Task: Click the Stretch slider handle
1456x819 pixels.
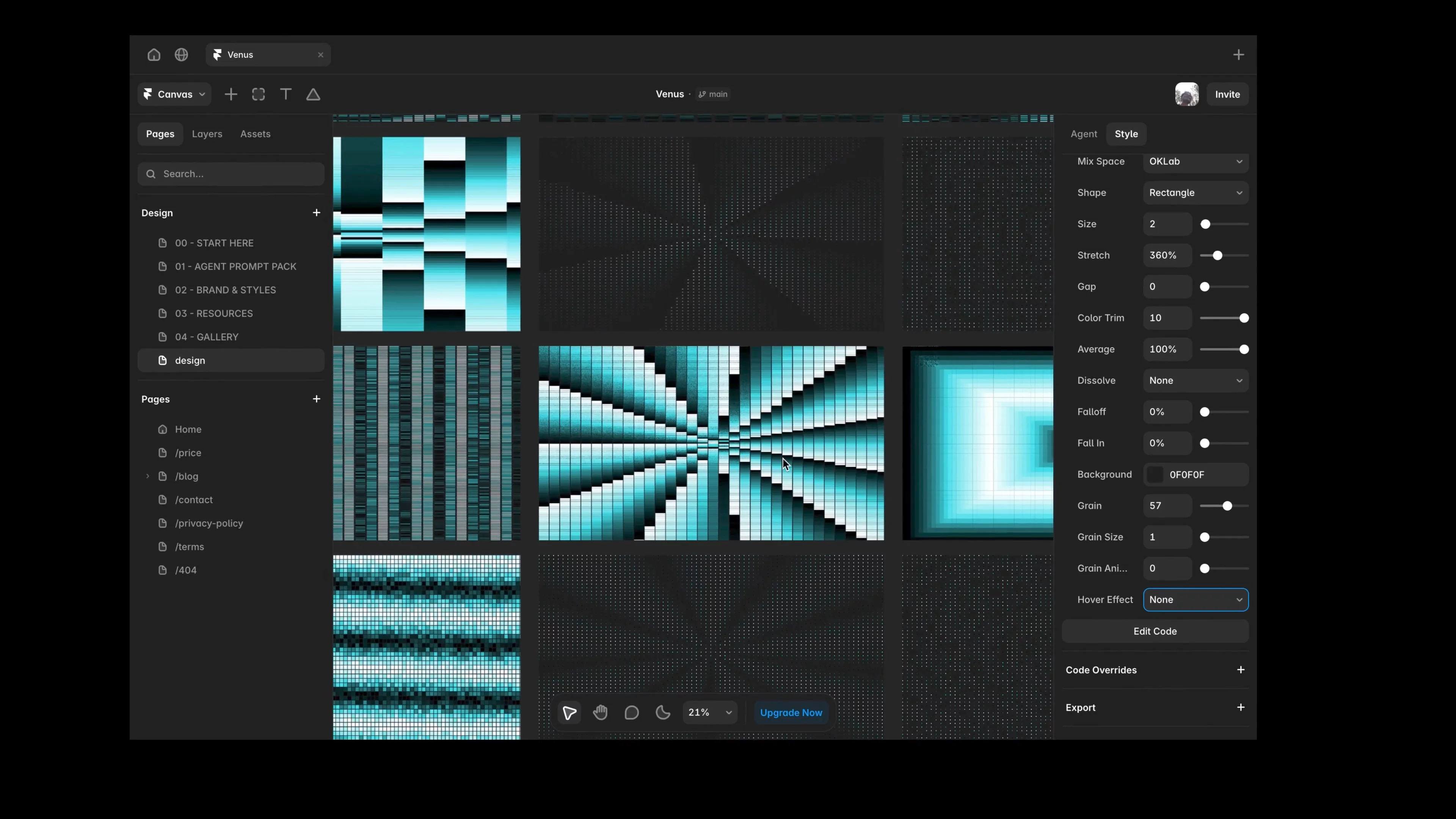Action: 1218,256
